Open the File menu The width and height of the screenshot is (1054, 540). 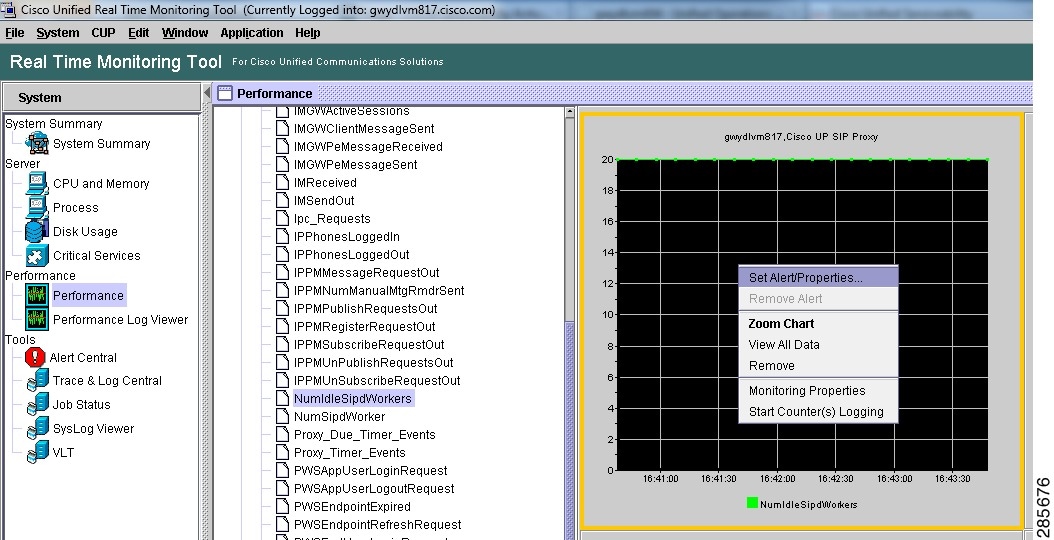pos(15,32)
